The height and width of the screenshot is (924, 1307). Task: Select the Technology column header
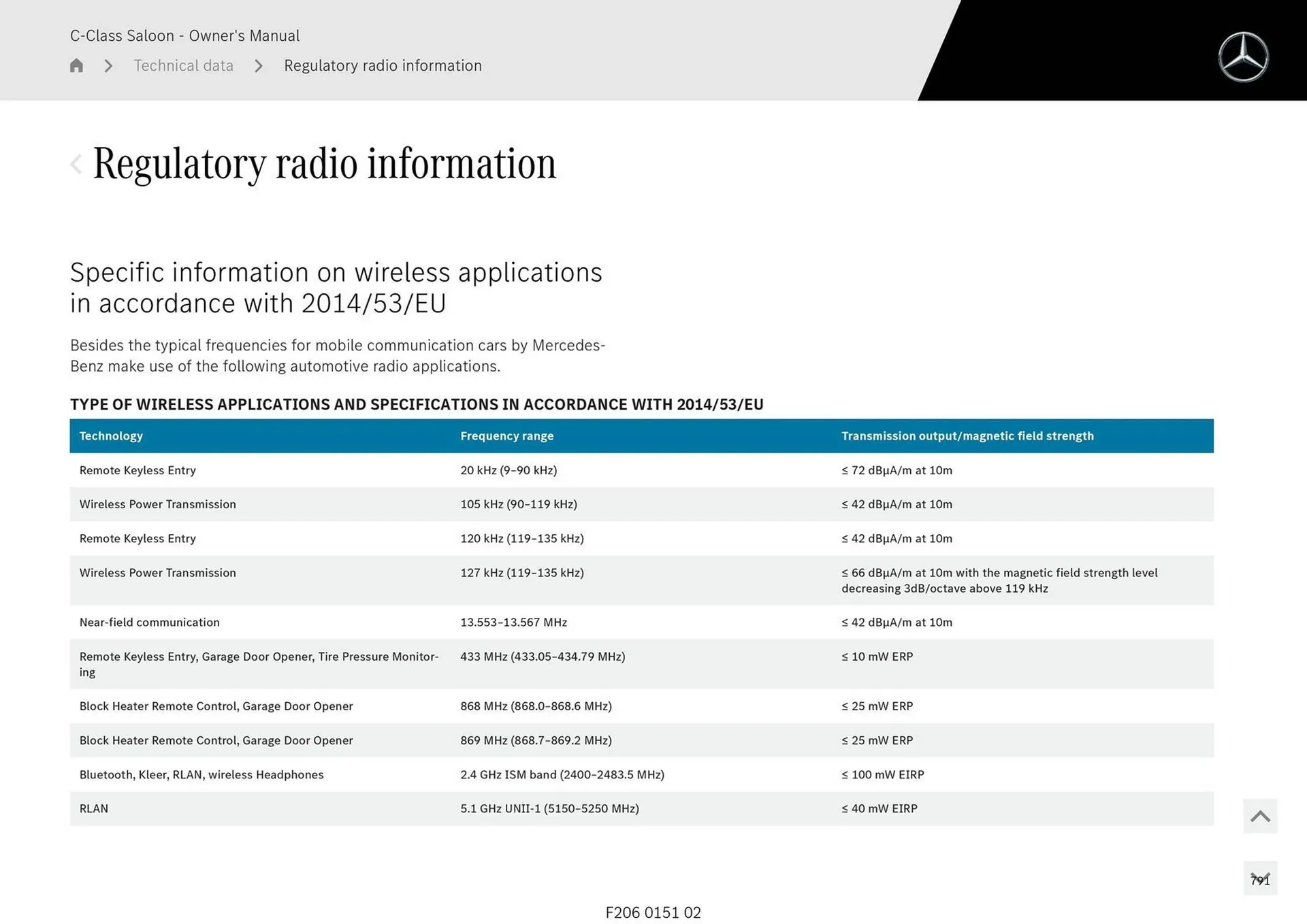point(111,435)
